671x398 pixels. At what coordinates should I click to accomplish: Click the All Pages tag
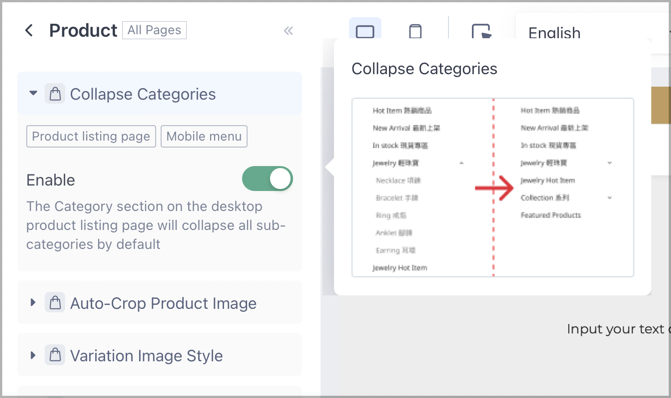click(154, 30)
